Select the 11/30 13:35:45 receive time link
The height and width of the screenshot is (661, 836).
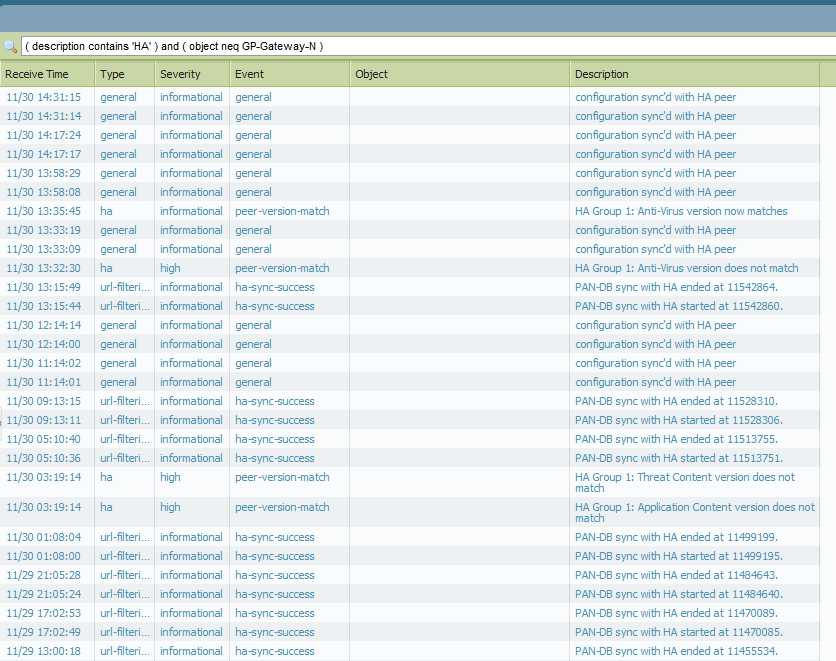[43, 211]
